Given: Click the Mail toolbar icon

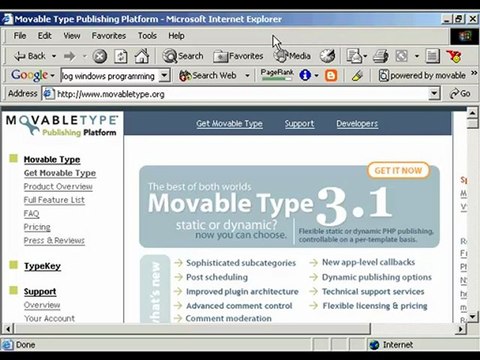Looking at the screenshot, I should point(354,56).
